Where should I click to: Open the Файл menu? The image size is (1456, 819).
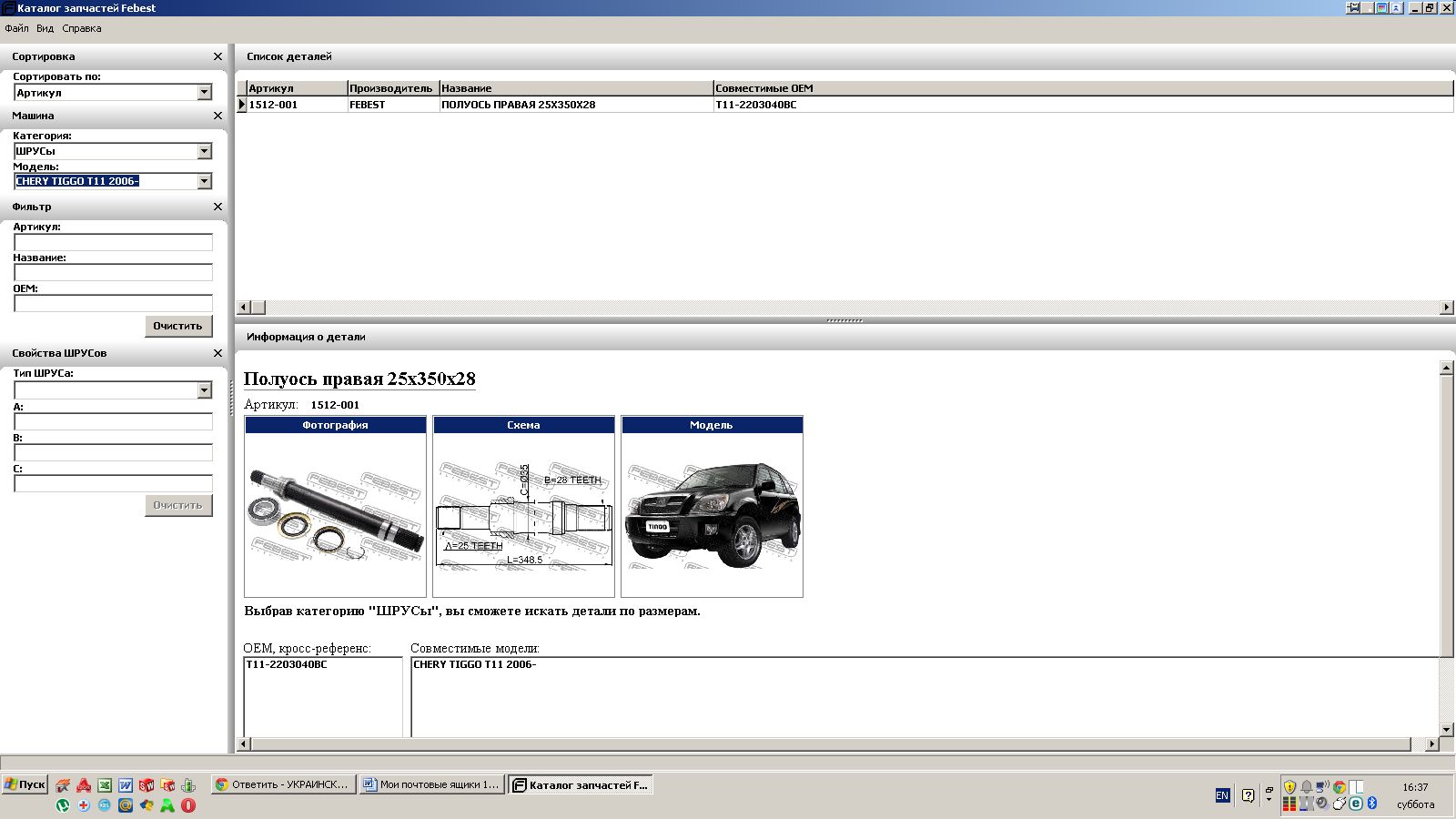16,28
